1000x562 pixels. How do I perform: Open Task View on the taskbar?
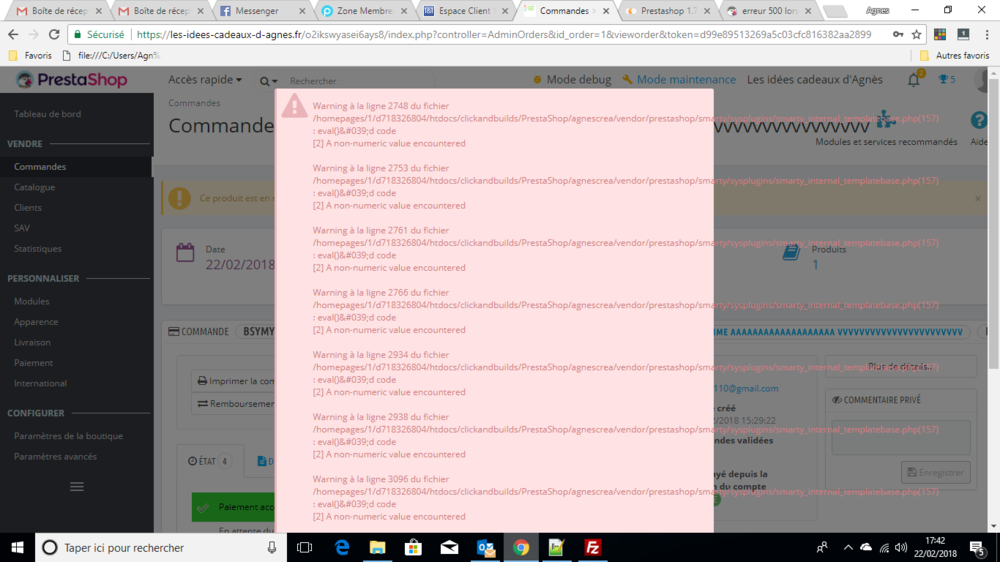[305, 547]
